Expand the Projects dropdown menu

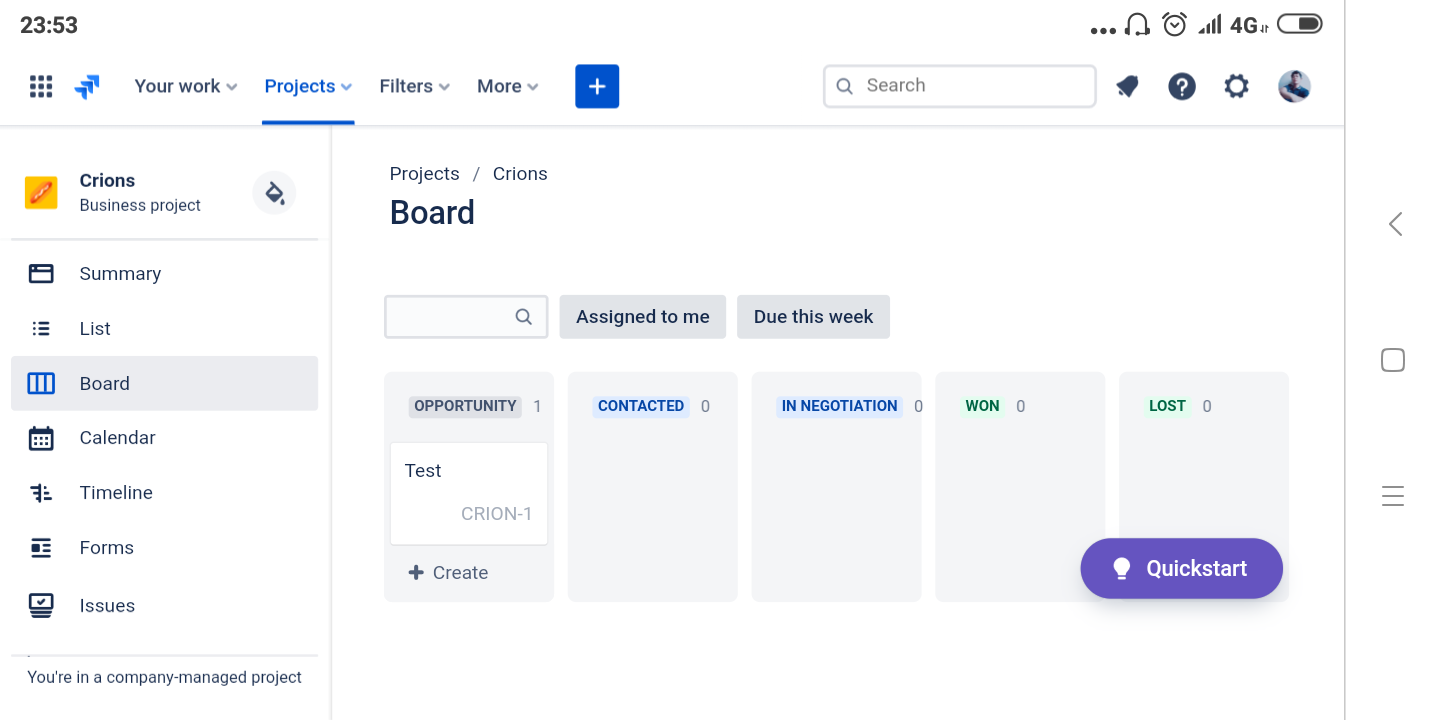308,86
